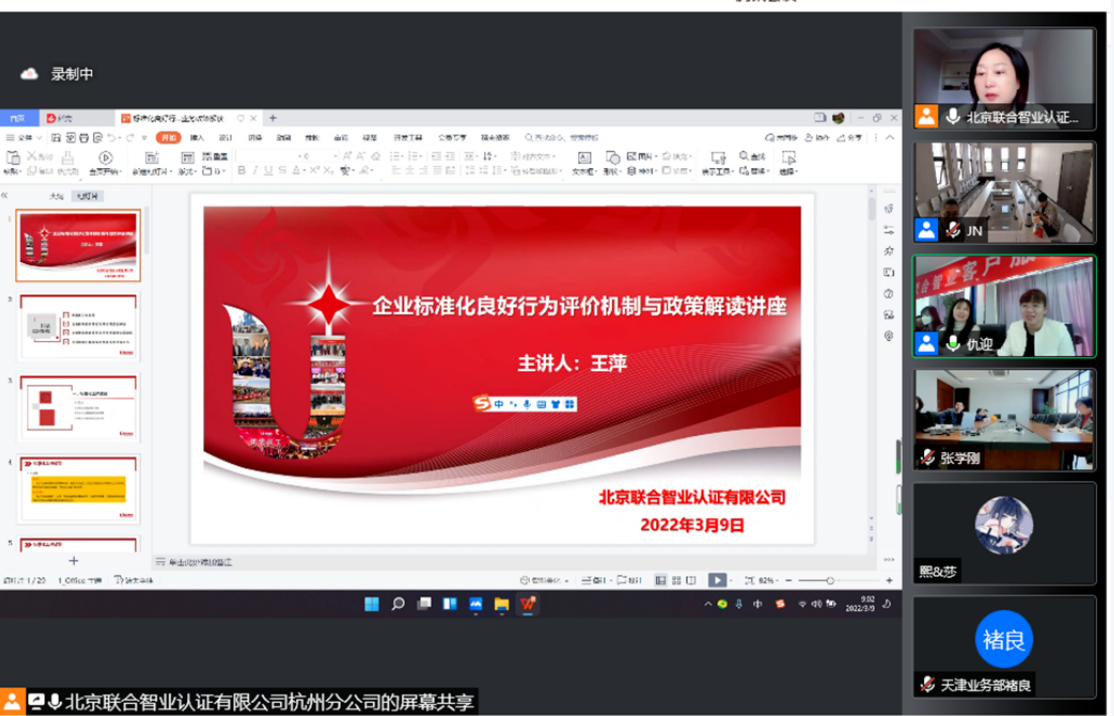Screen dimensions: 1114x716
Task: Click the Share button at top right
Action: (x=850, y=138)
